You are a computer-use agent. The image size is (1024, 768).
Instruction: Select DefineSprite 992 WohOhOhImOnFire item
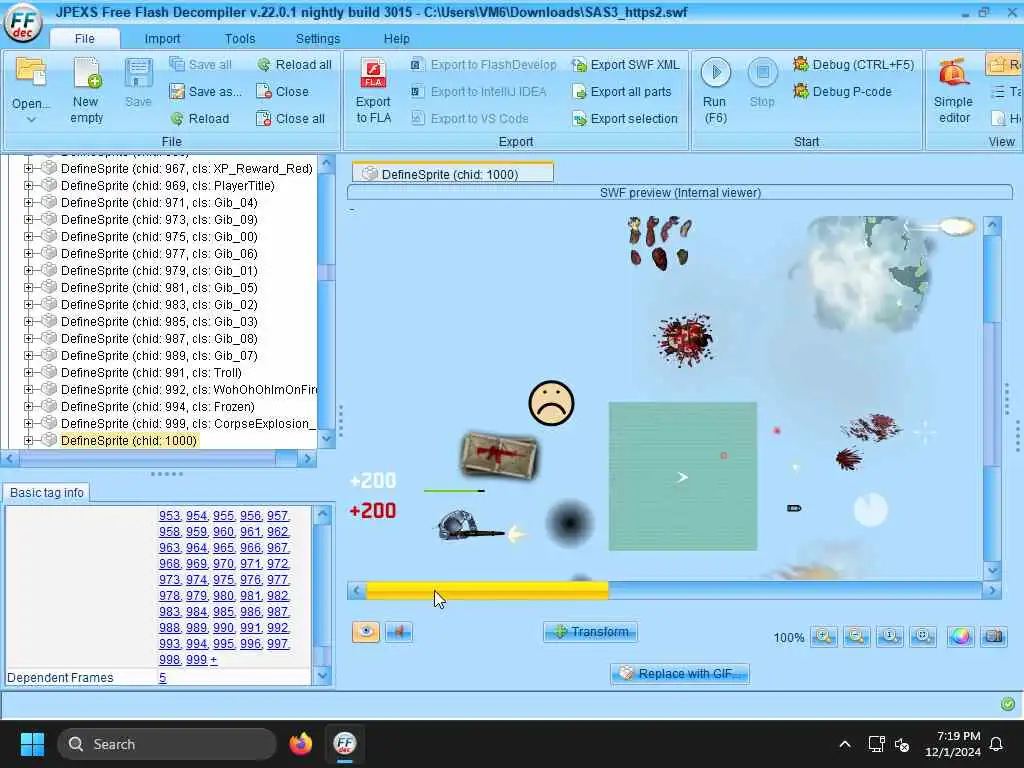point(188,389)
